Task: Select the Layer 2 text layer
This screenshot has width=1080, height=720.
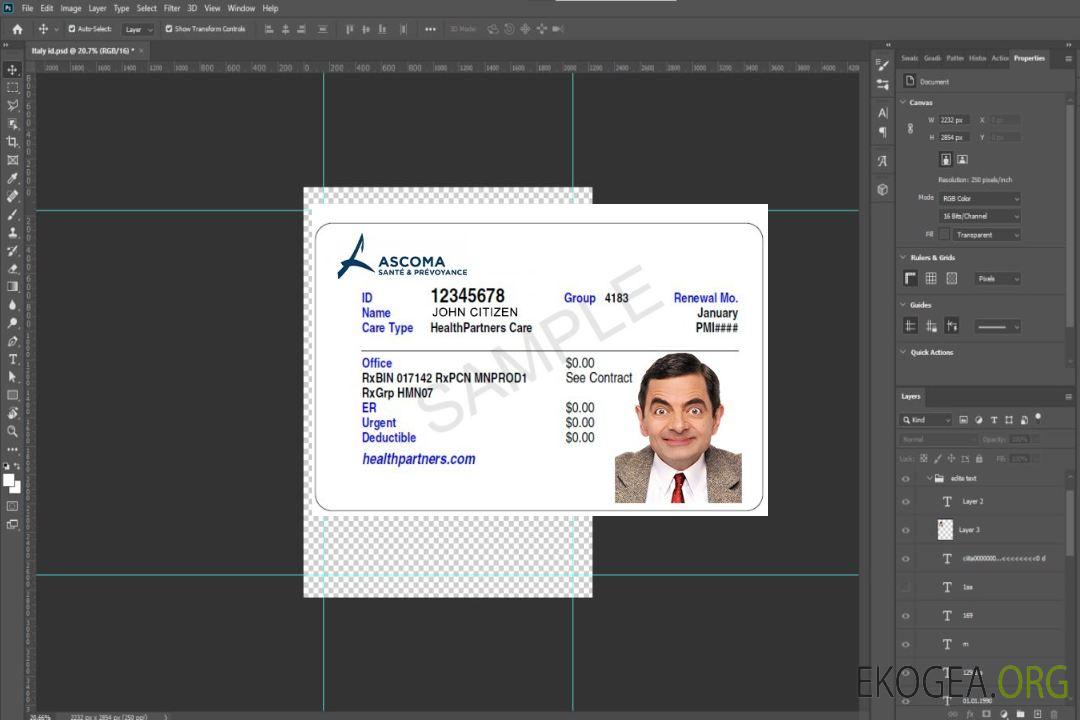Action: (972, 501)
